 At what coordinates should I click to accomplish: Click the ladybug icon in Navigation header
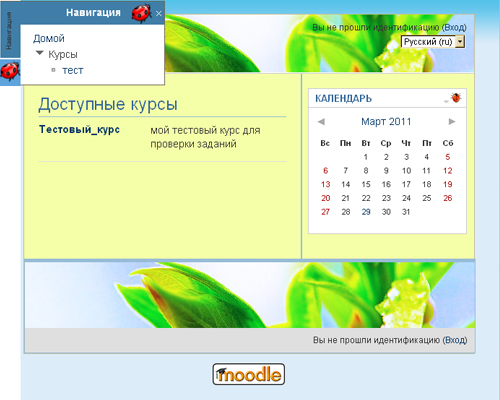click(x=141, y=13)
